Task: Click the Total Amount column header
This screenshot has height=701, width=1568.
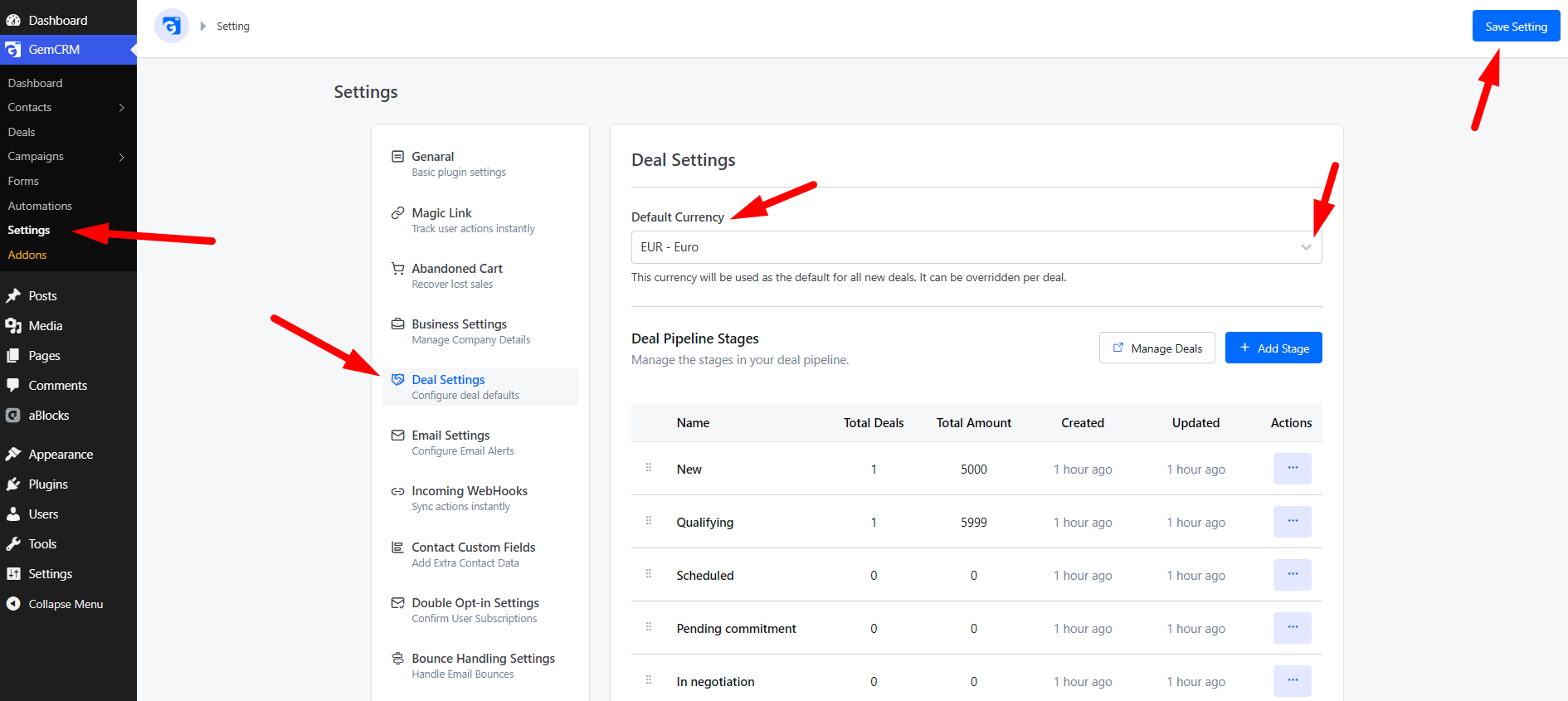Action: [974, 423]
